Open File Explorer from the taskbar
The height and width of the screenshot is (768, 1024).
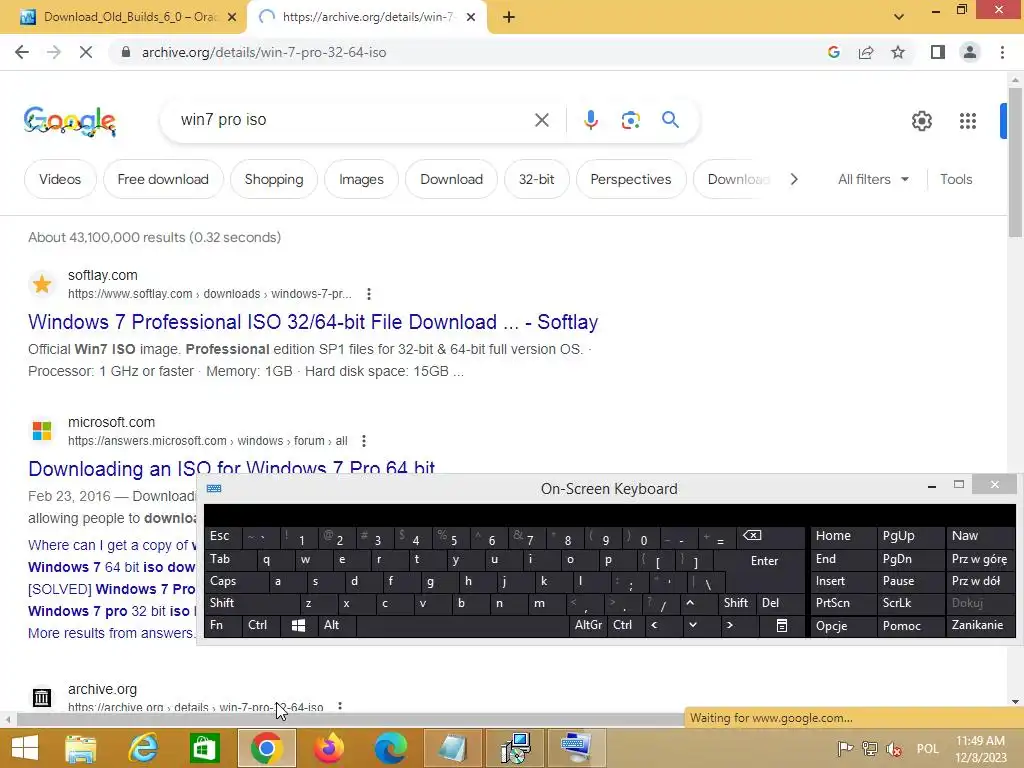point(80,748)
